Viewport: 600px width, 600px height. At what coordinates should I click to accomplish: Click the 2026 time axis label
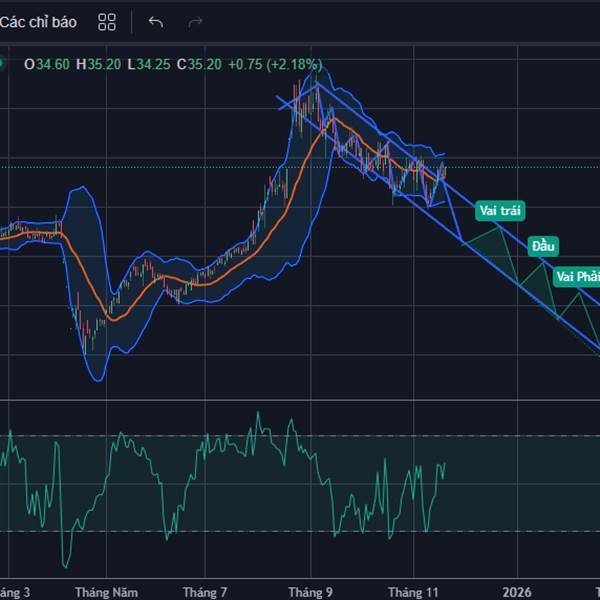click(517, 592)
